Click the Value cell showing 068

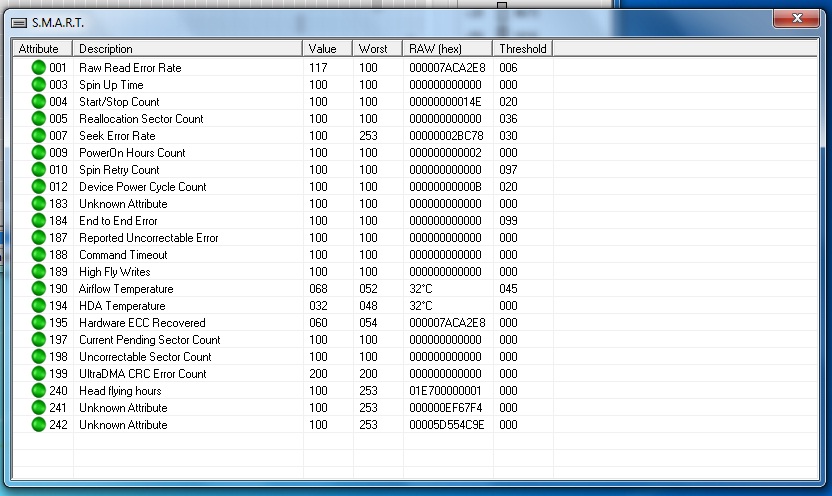[318, 289]
